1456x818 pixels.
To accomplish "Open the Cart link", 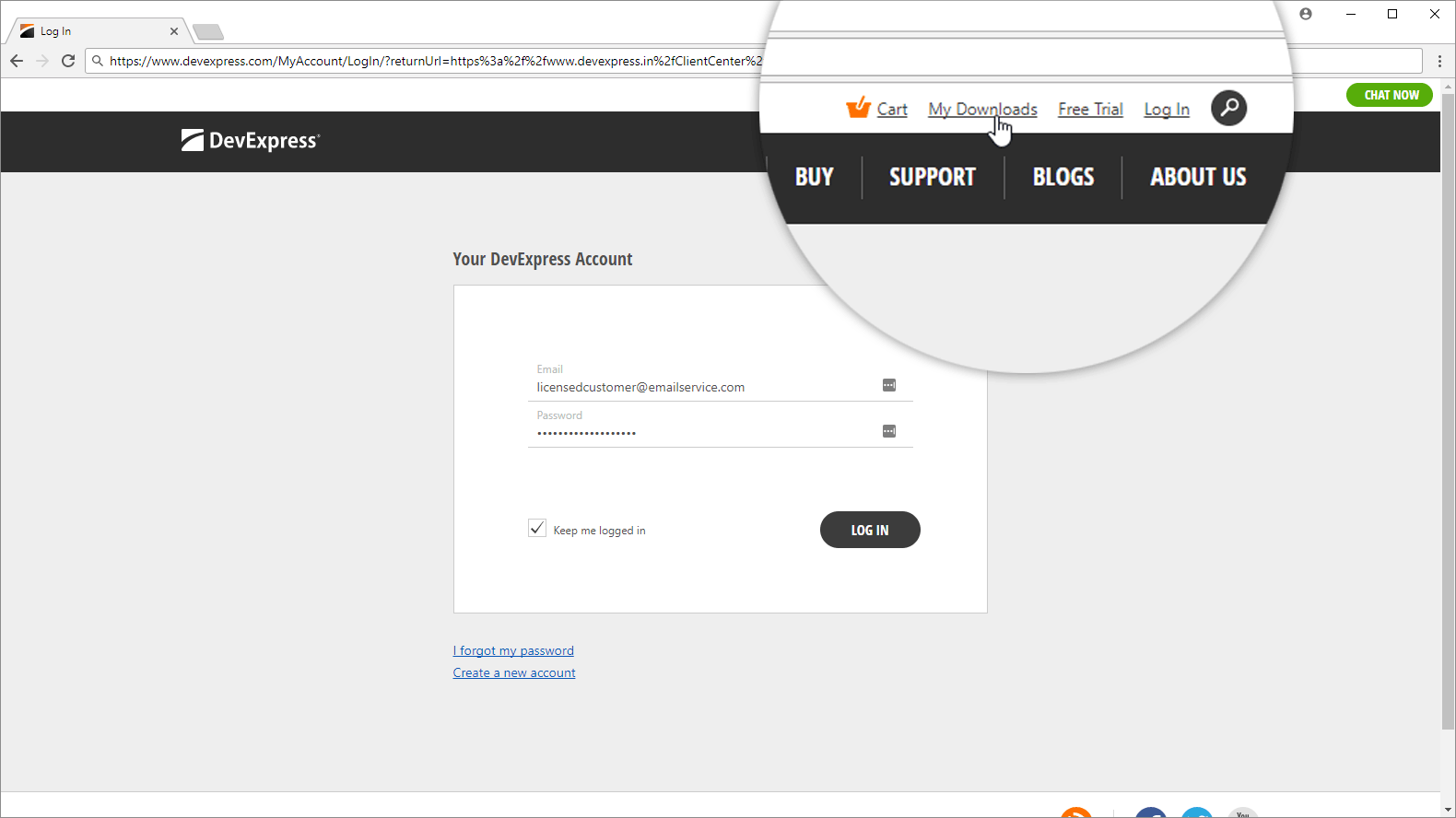I will [x=892, y=109].
